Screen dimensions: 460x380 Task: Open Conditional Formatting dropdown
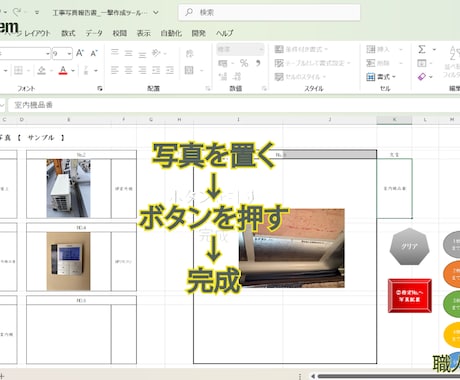point(301,49)
